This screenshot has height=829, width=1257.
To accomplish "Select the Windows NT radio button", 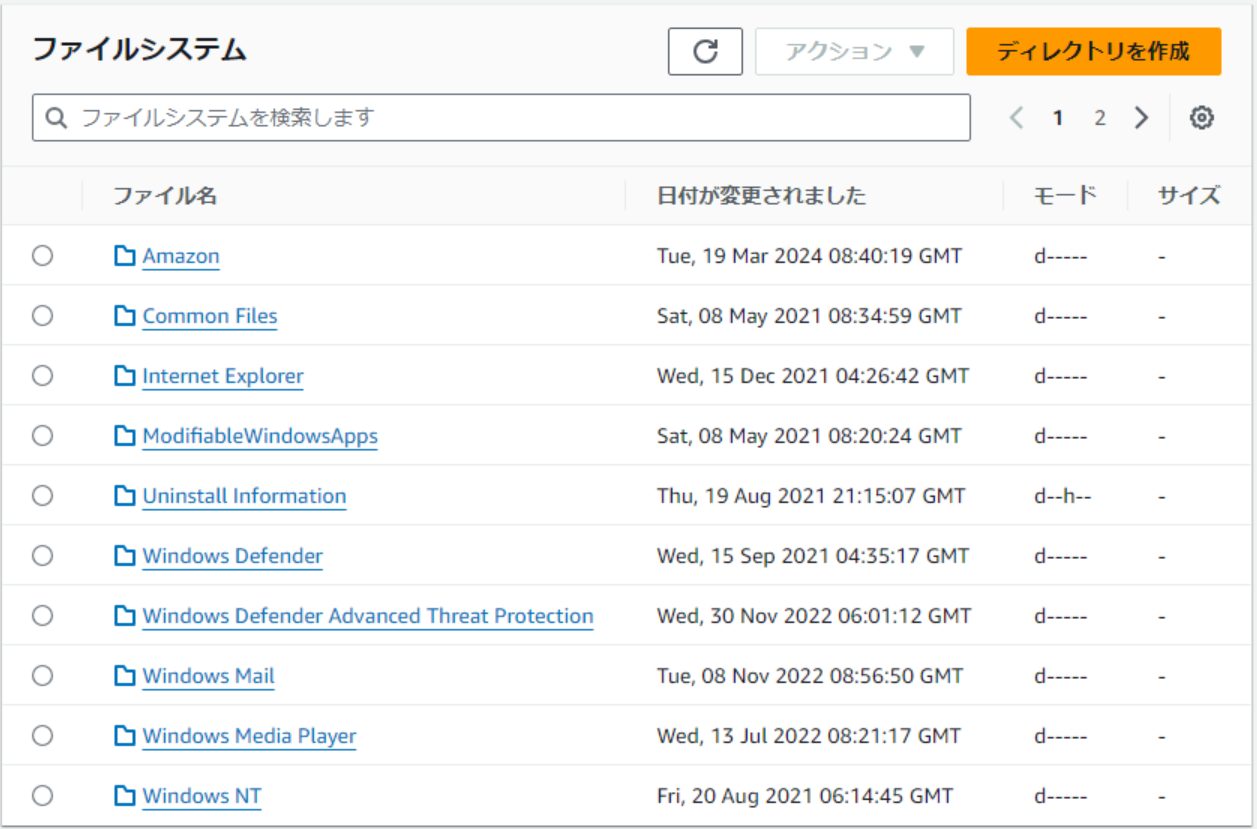I will click(42, 796).
